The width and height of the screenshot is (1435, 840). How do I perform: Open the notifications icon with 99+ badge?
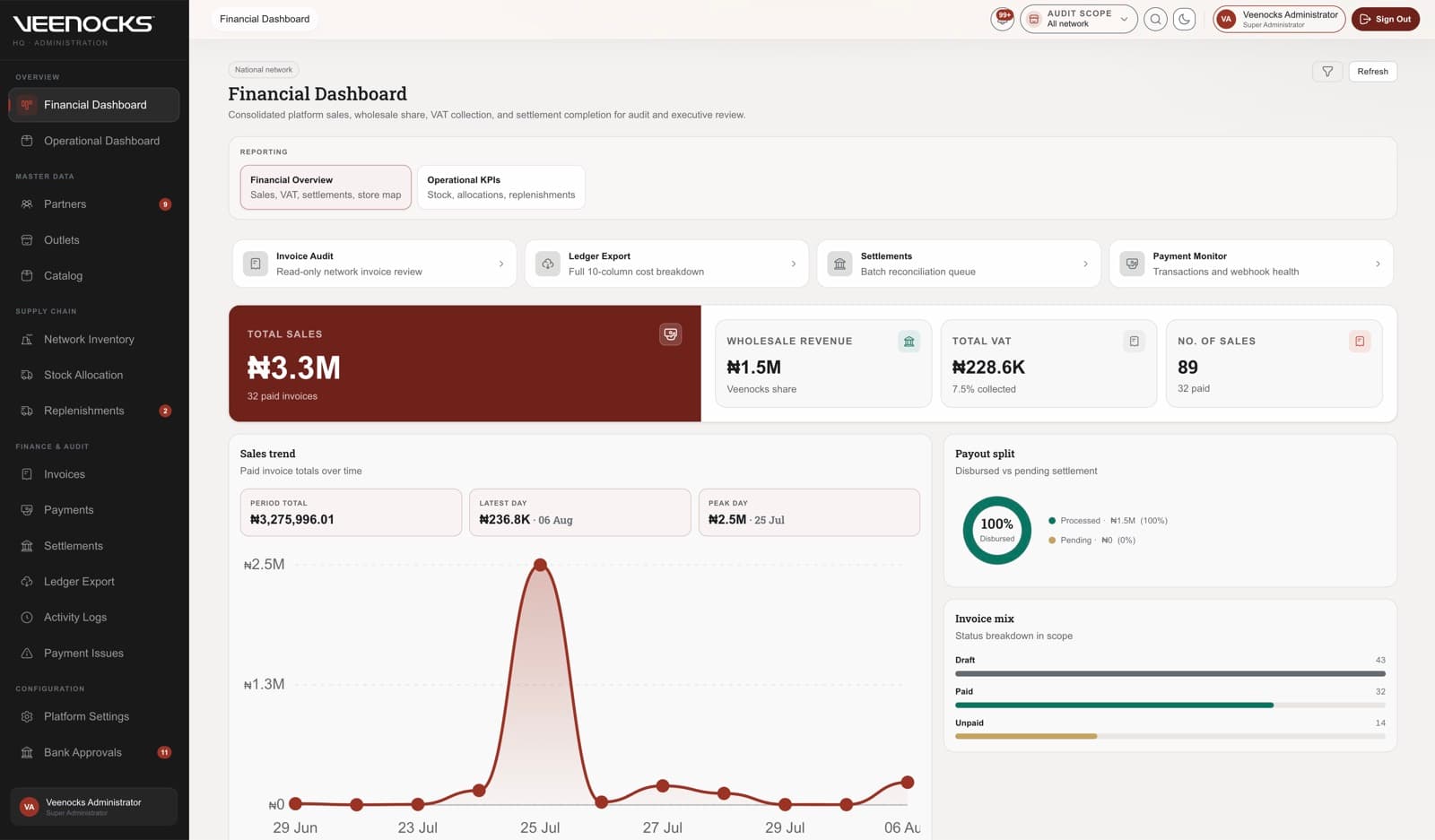1002,18
